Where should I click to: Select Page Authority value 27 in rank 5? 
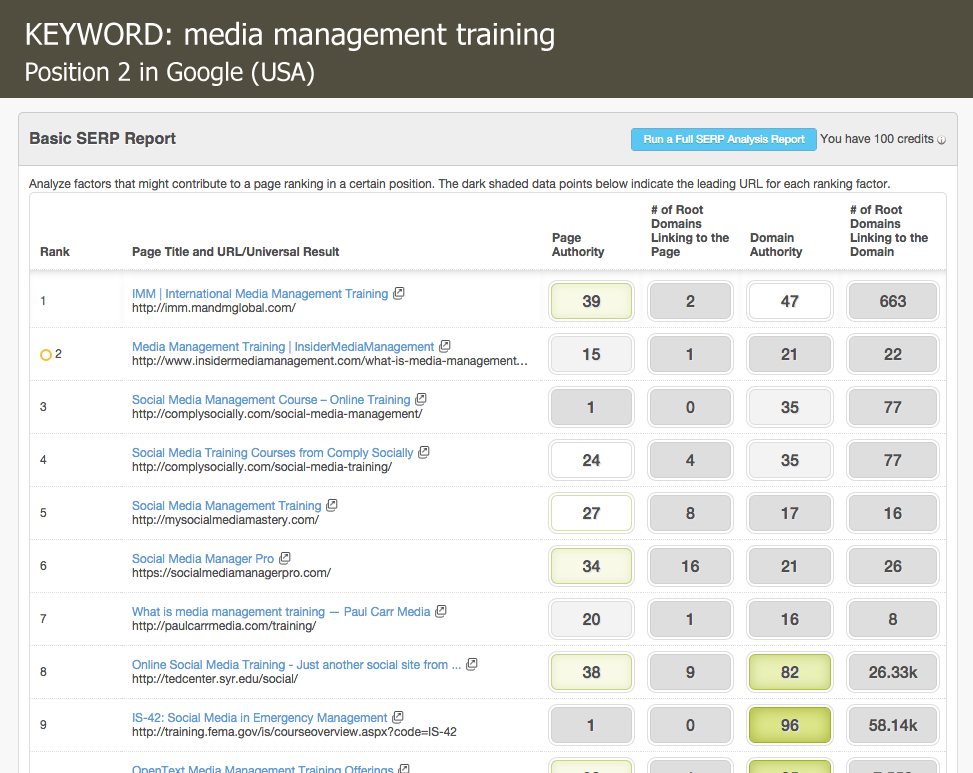coord(591,513)
